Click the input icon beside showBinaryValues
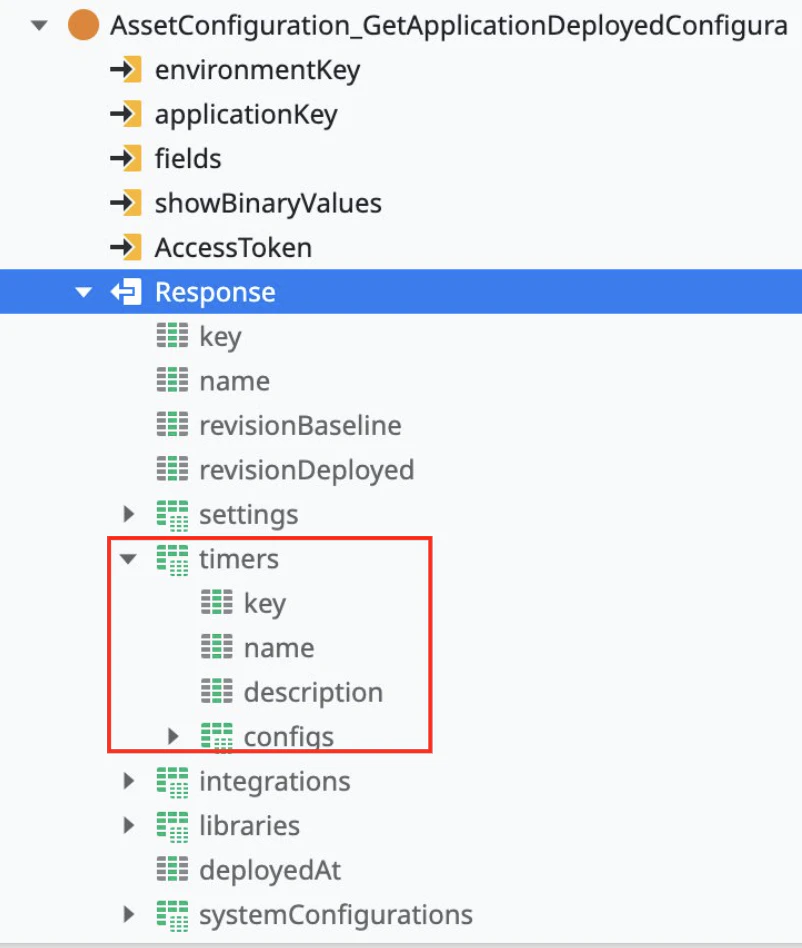Screen dimensions: 802x948 pyautogui.click(x=126, y=203)
